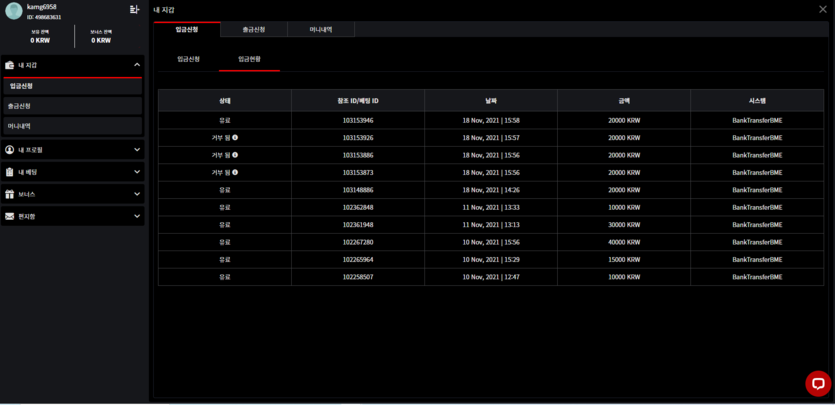Click the 40000 KRW amount cell
The image size is (835, 405).
coord(624,242)
